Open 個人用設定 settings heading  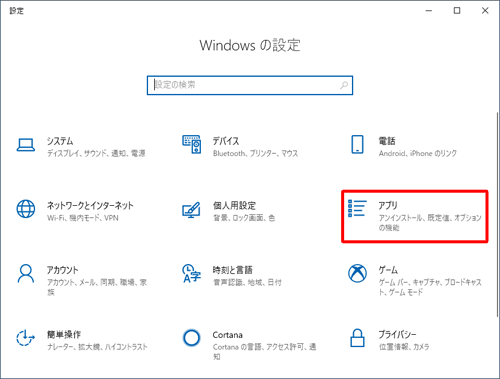click(x=234, y=205)
